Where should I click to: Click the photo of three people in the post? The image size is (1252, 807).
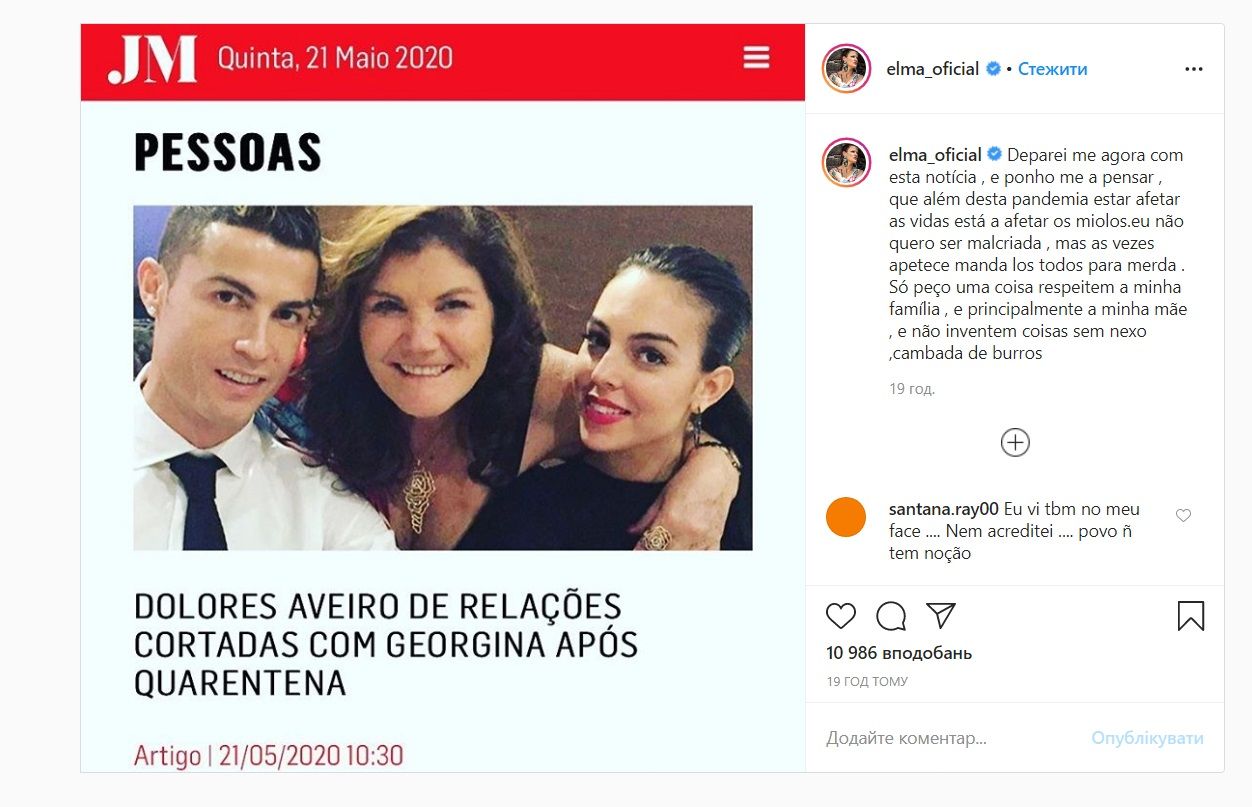(443, 378)
